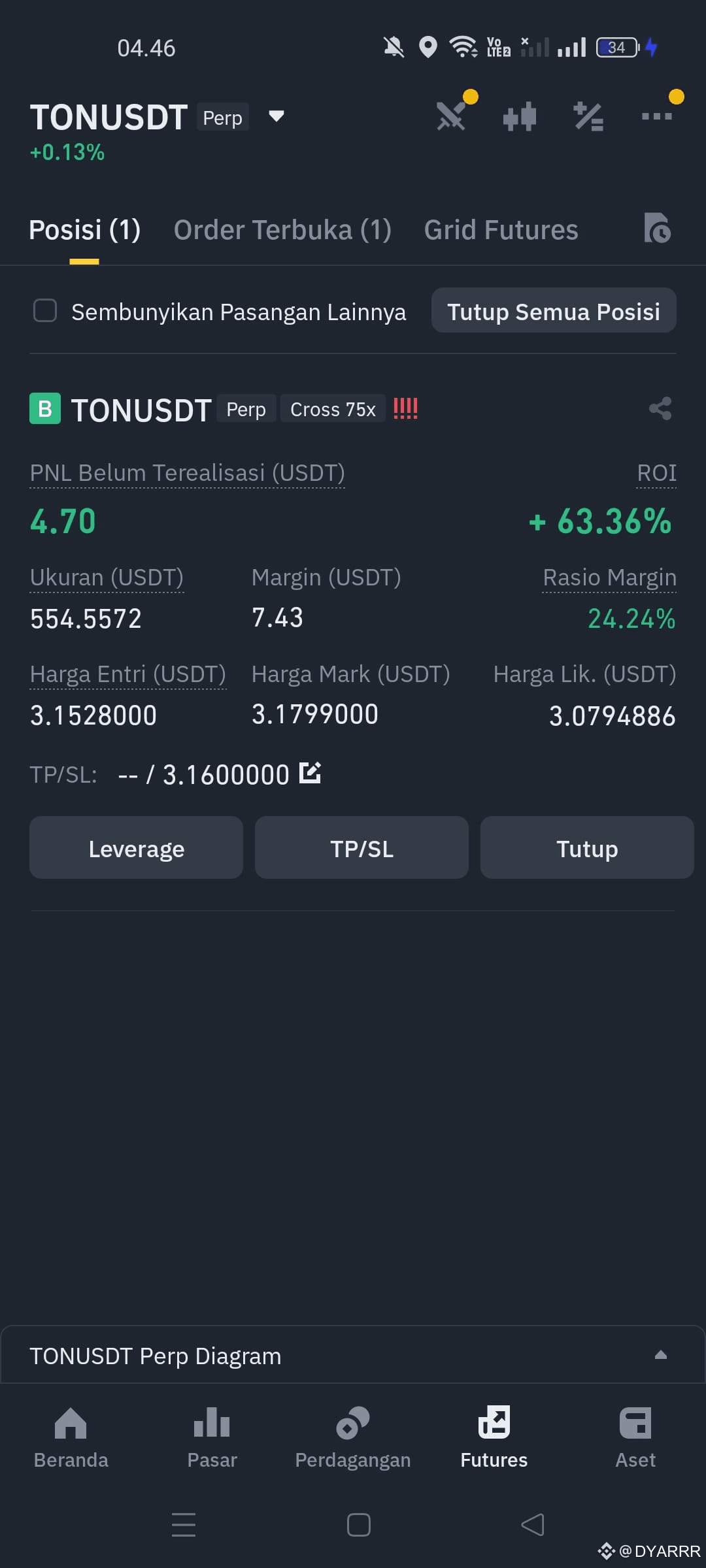
Task: Tap the Tutup position button
Action: point(587,847)
